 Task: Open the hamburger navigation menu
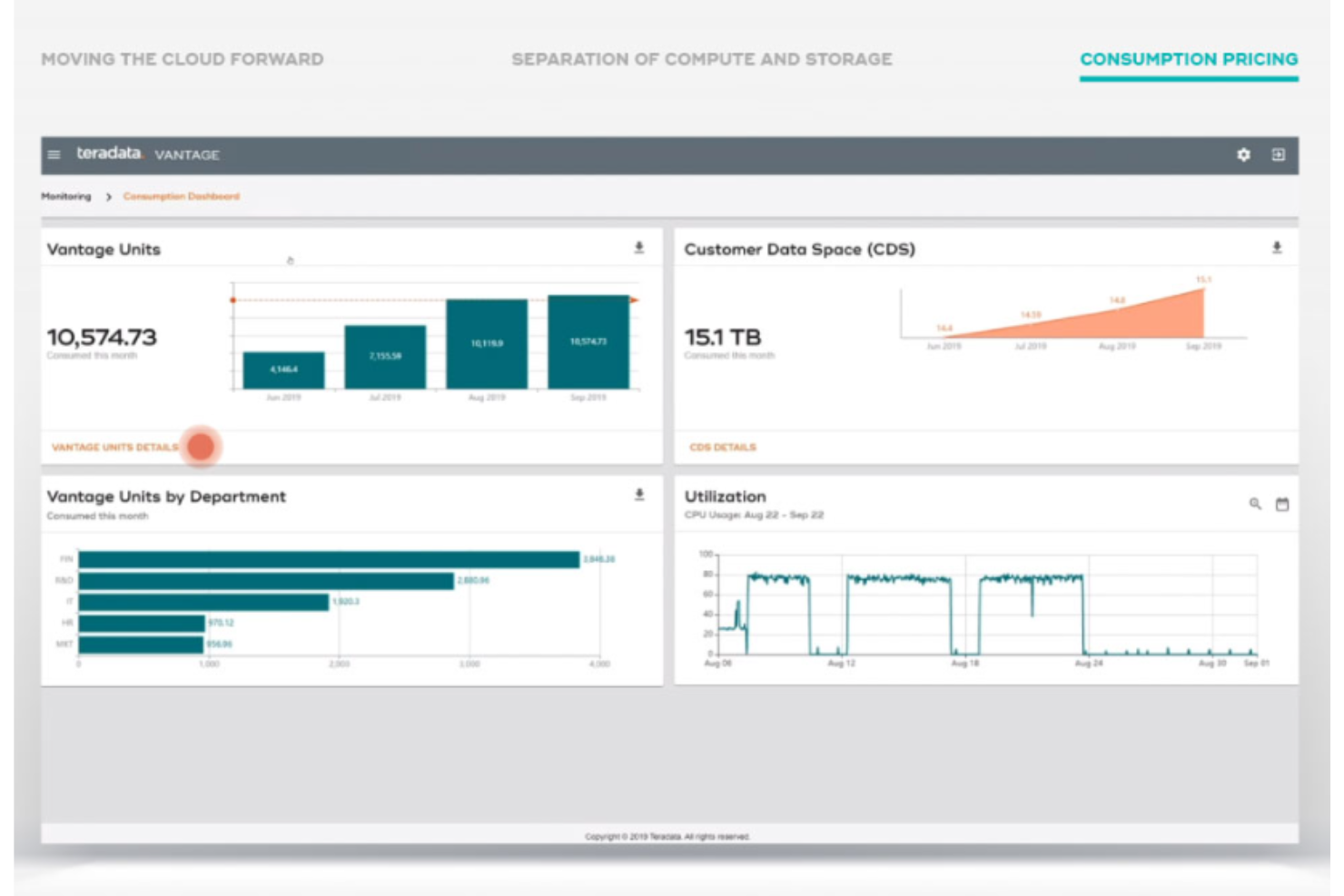pyautogui.click(x=55, y=153)
